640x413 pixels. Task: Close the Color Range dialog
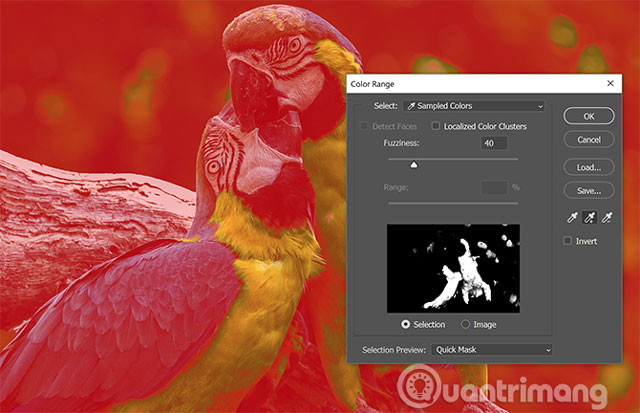(610, 83)
